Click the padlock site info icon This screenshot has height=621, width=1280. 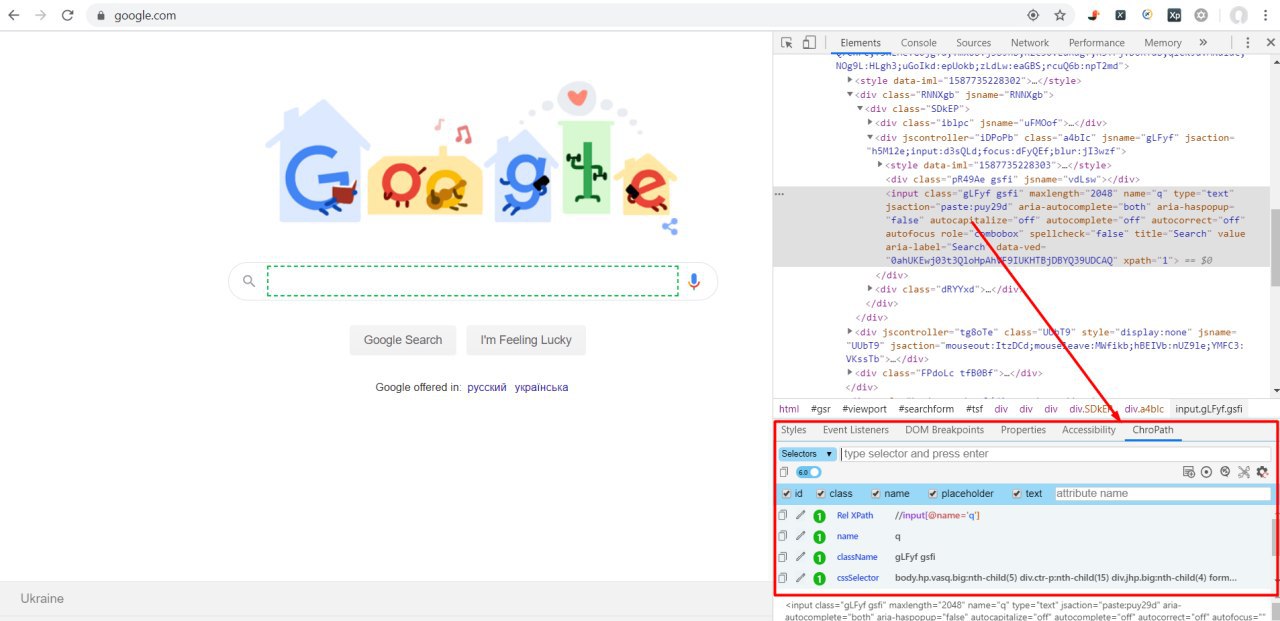(x=100, y=16)
